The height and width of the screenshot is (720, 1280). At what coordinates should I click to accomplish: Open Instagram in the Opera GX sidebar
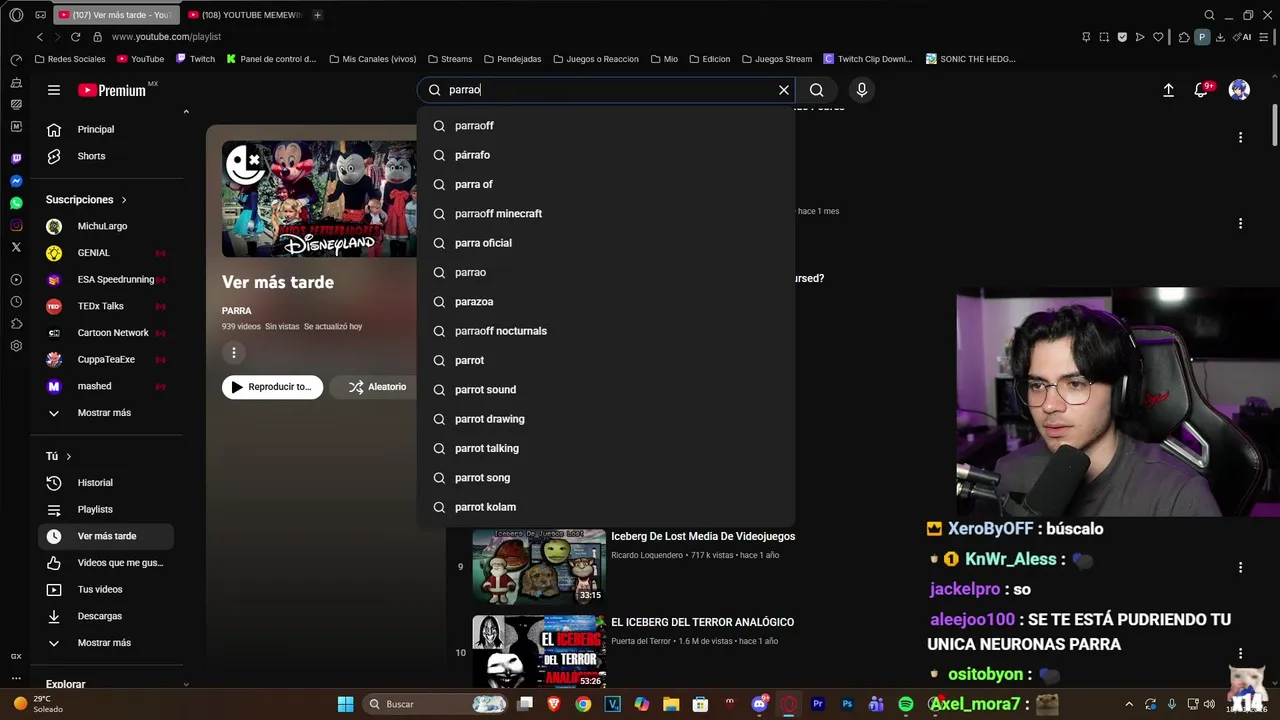pos(16,225)
